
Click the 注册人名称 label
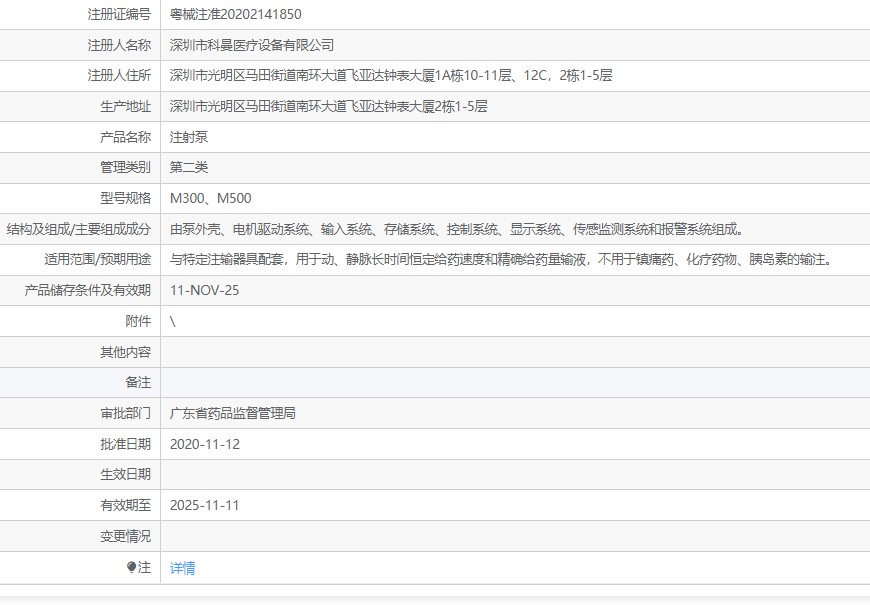pyautogui.click(x=119, y=45)
